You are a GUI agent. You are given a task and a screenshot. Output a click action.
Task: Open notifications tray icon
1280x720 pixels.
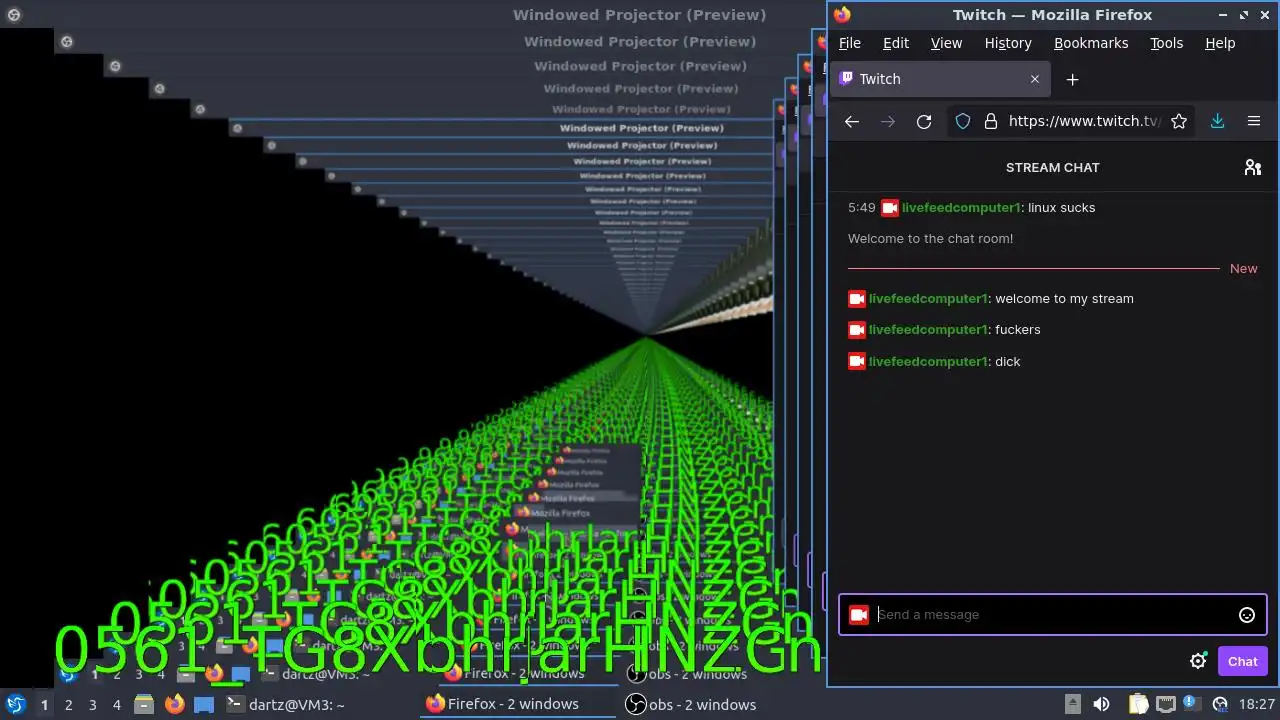pos(1191,703)
